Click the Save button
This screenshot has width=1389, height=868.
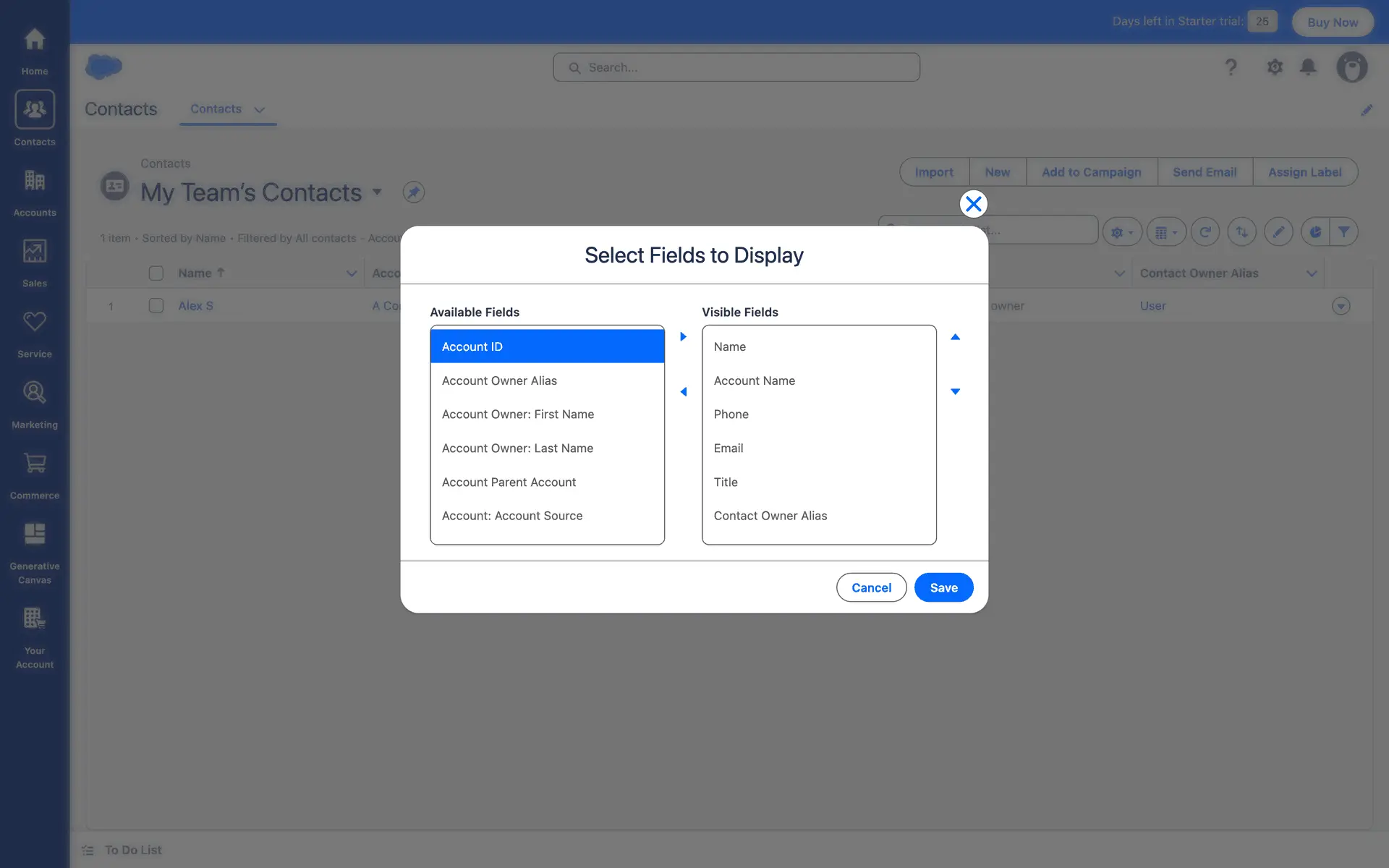pyautogui.click(x=943, y=587)
